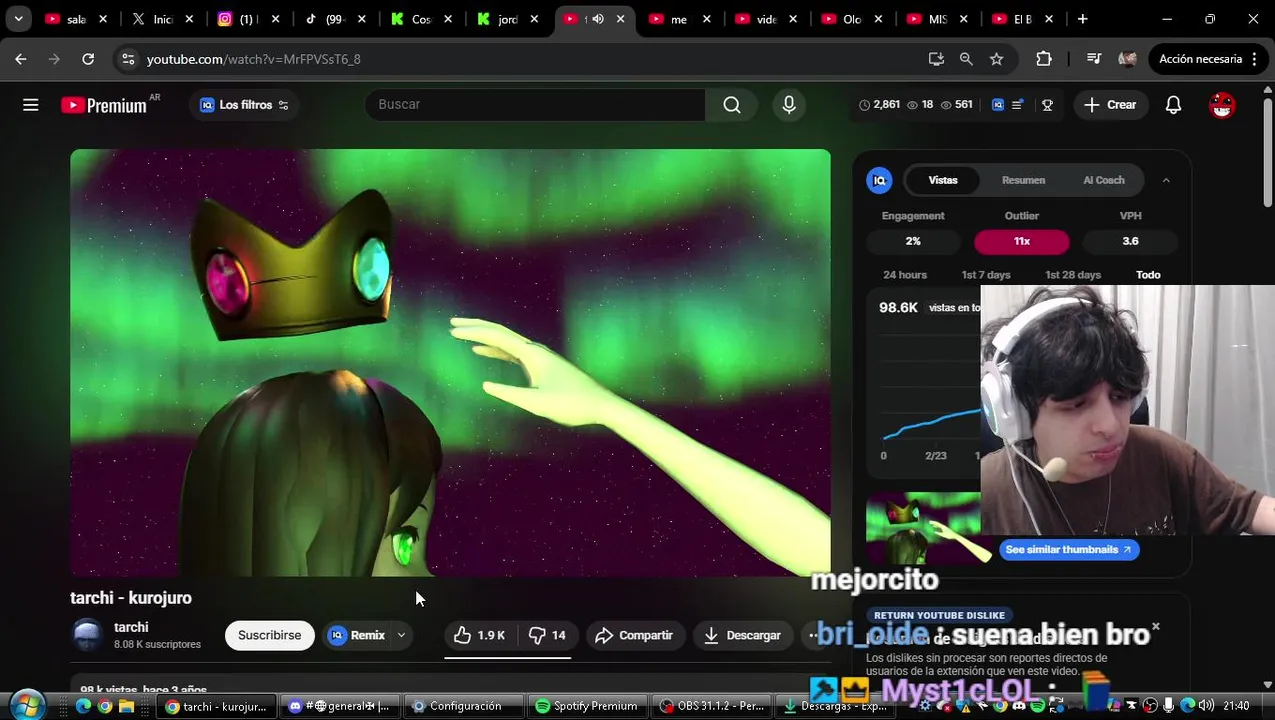Select the Vistas tab in vidIQ panel
1275x720 pixels.
[x=943, y=180]
